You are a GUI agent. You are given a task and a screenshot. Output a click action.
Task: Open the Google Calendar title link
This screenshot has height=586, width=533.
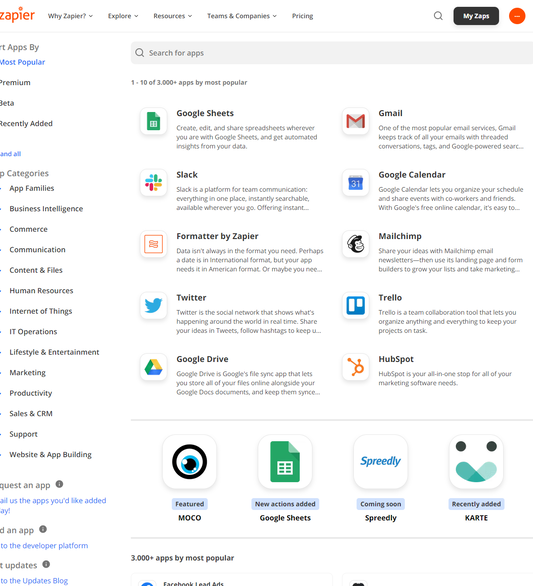(x=412, y=175)
